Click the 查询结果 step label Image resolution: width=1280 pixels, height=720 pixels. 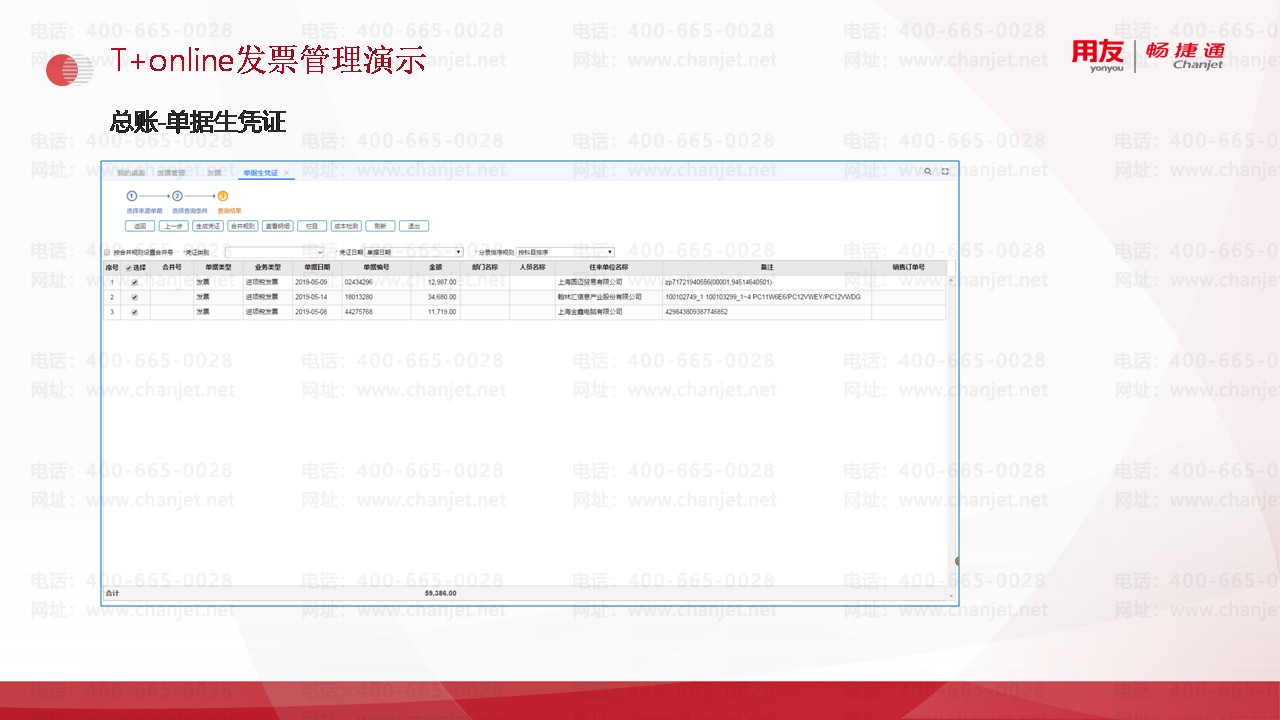[x=229, y=211]
